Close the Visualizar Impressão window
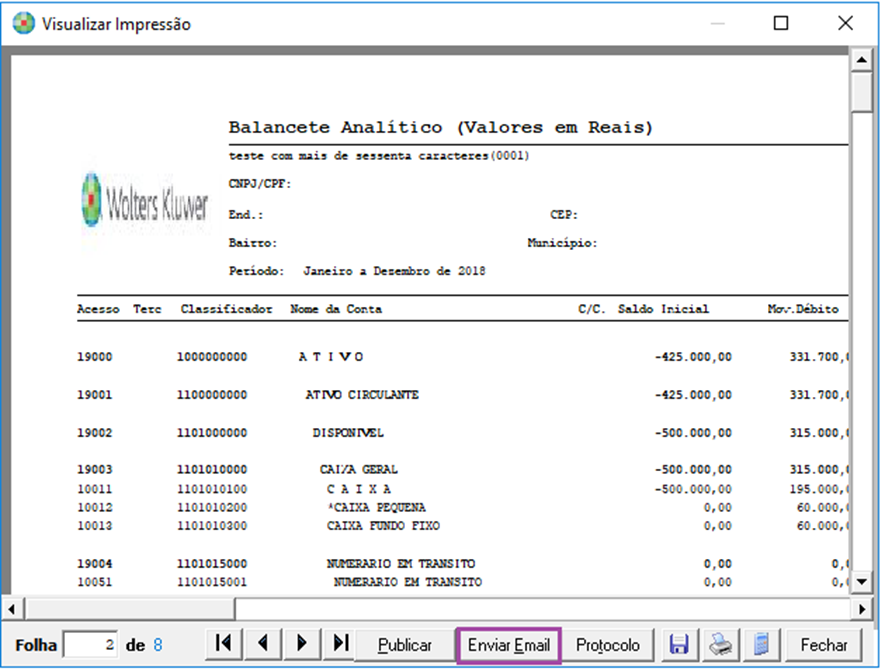 pyautogui.click(x=845, y=23)
